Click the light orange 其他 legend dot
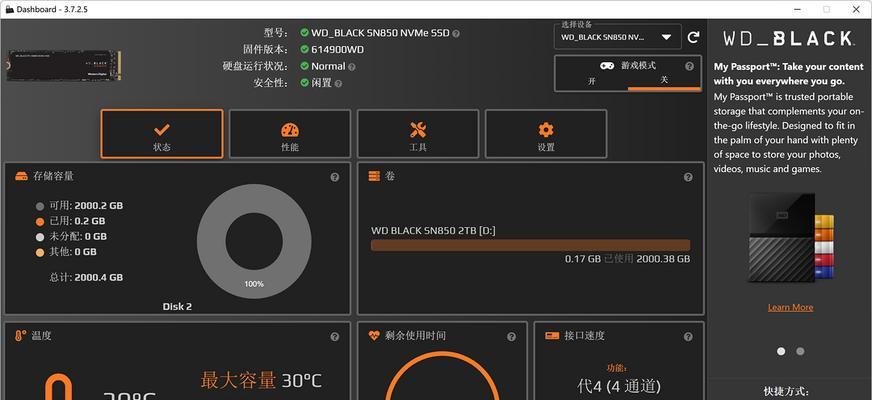The image size is (872, 400). (39, 252)
